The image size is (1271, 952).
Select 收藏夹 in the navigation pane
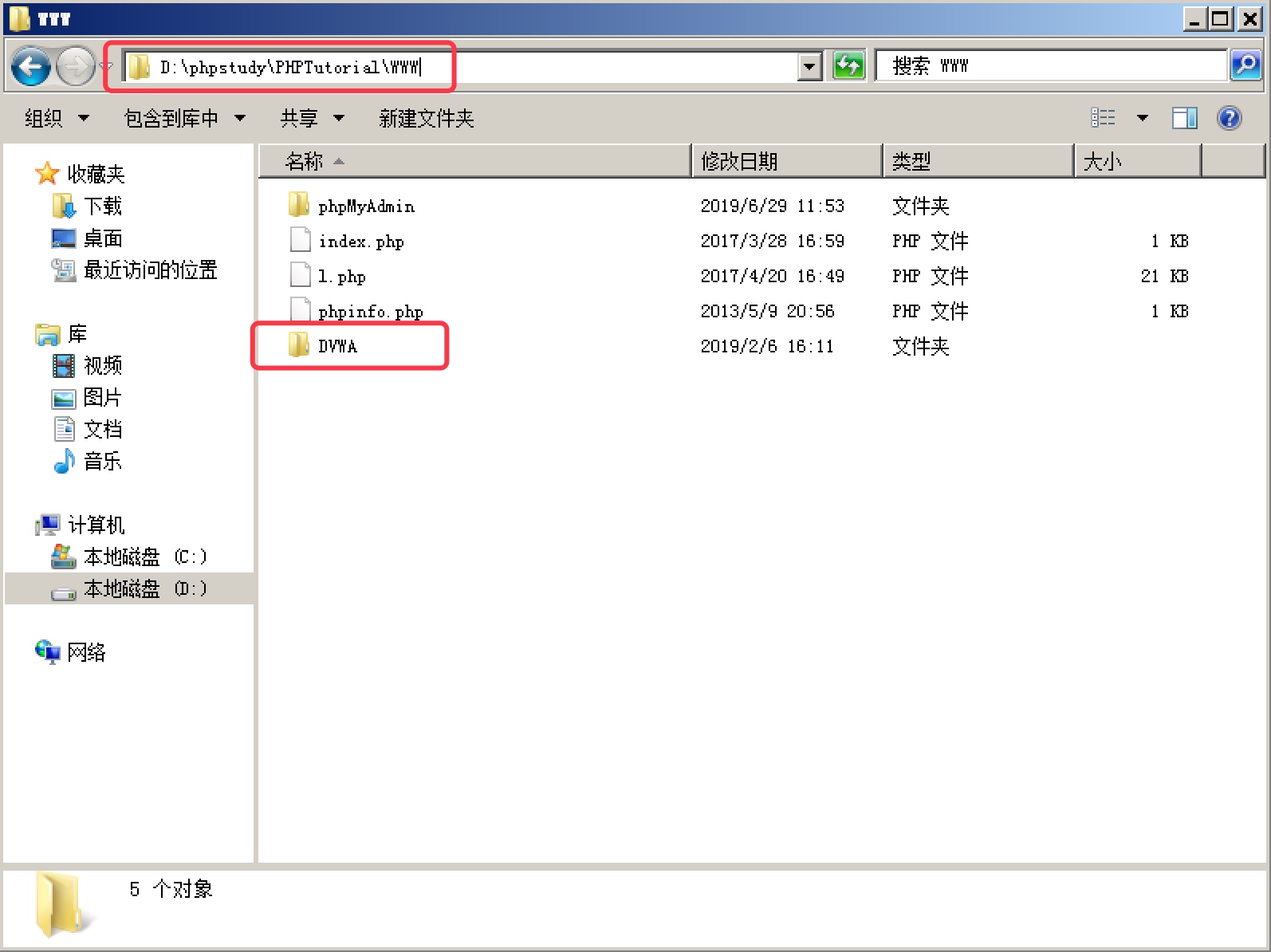[x=96, y=174]
